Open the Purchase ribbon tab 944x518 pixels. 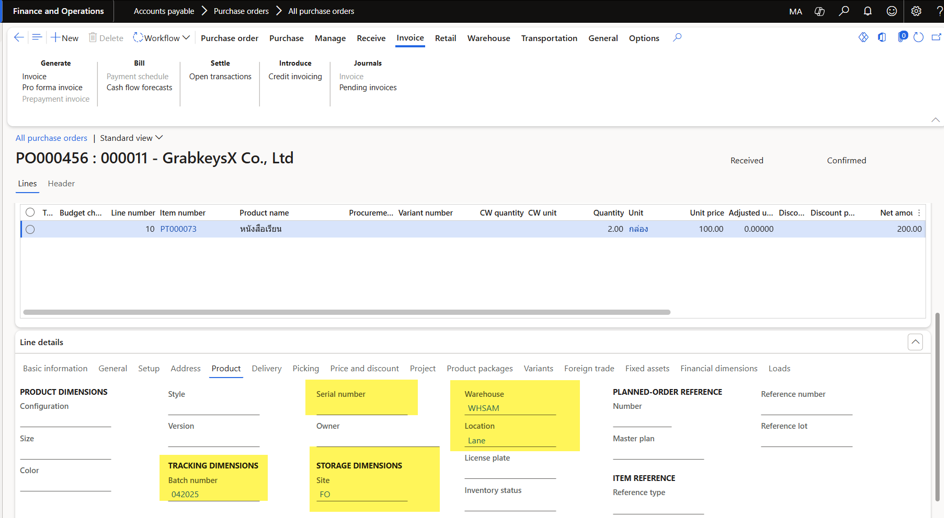point(287,38)
